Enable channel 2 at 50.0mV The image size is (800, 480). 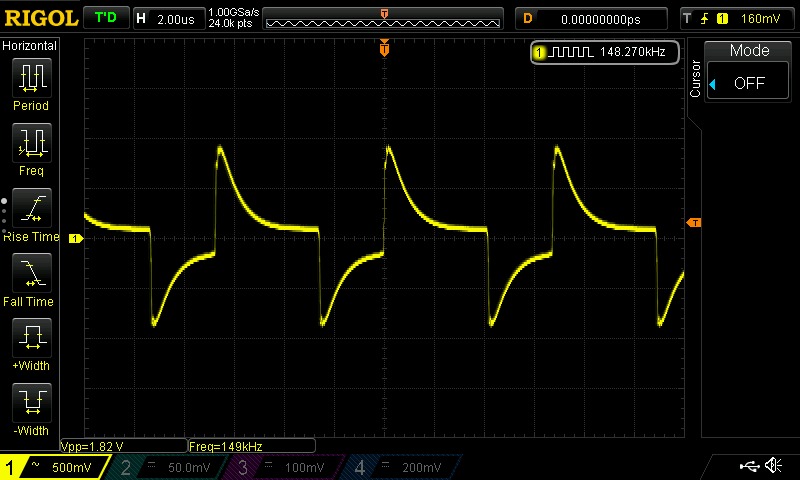(170, 468)
